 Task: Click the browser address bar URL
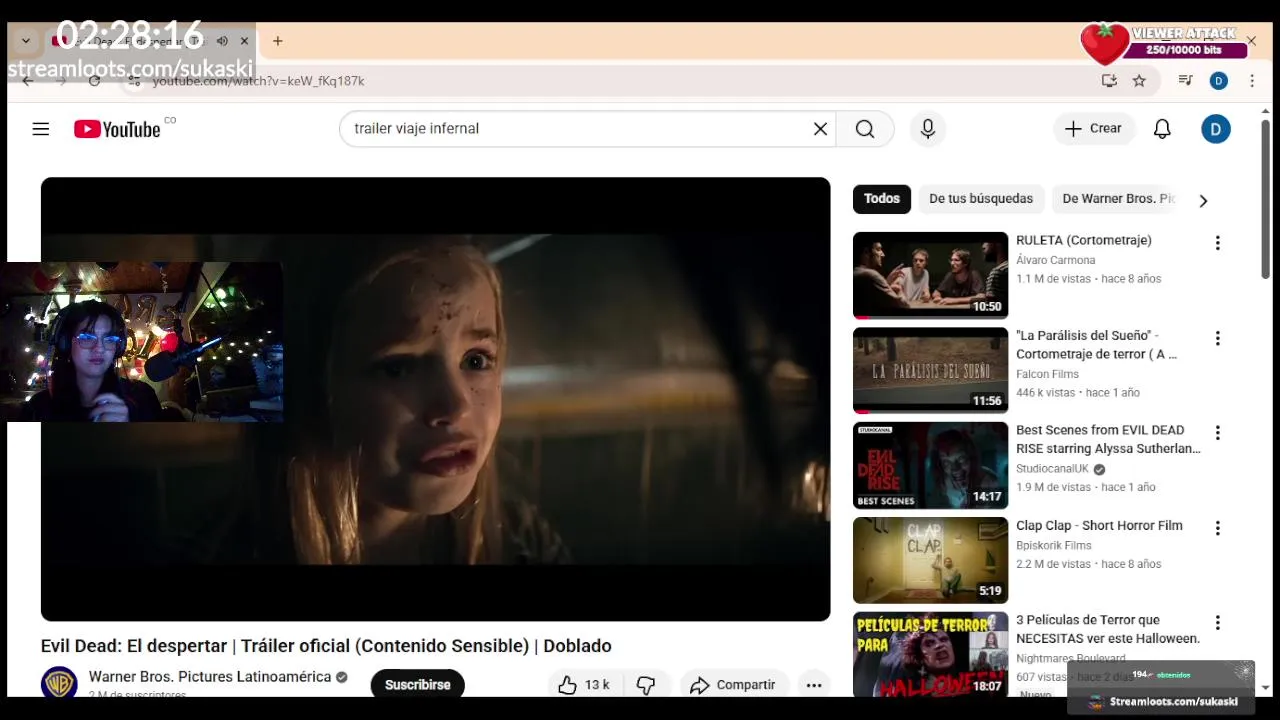(258, 81)
